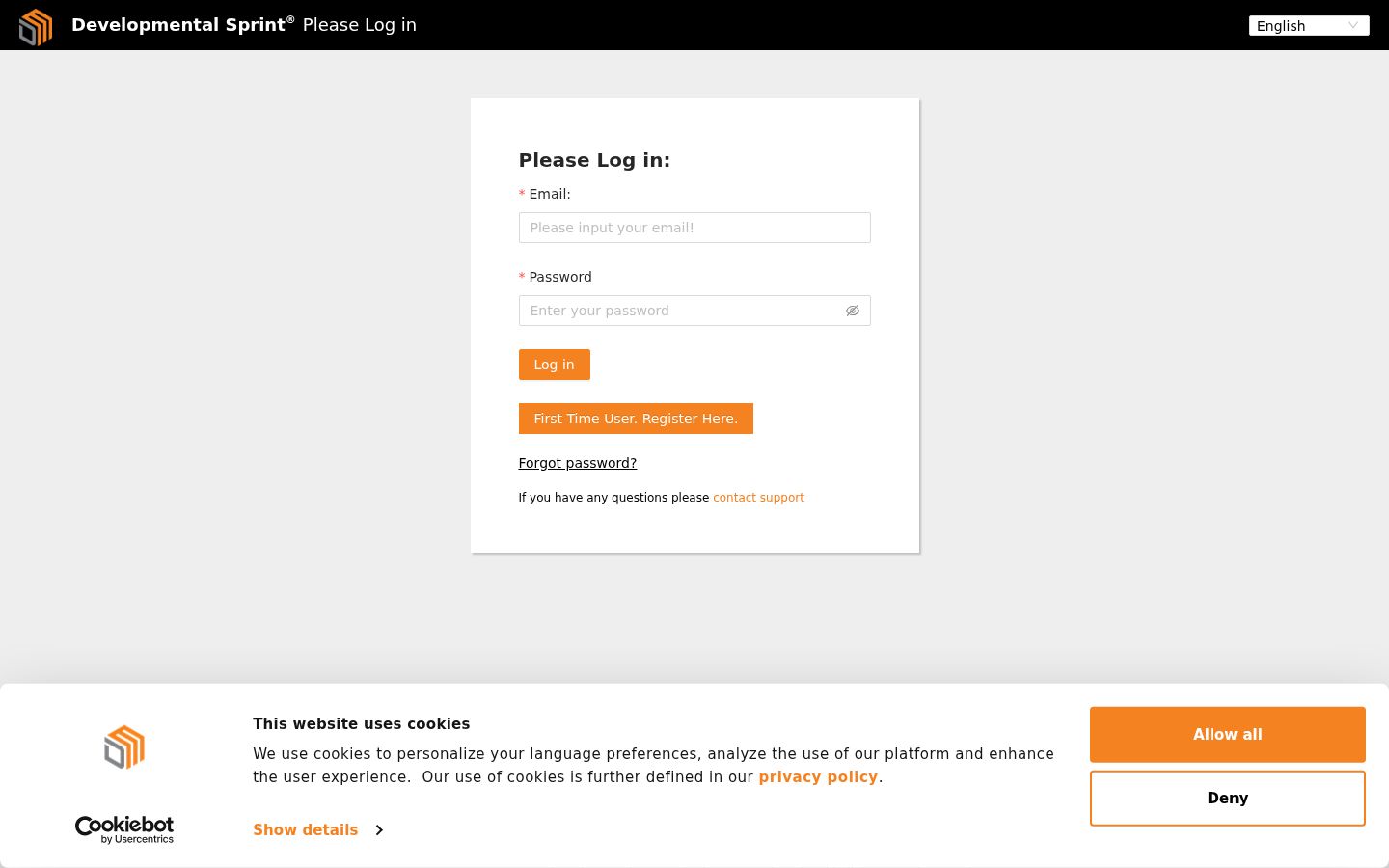Open the Forgot password link
The width and height of the screenshot is (1389, 868).
tap(578, 463)
